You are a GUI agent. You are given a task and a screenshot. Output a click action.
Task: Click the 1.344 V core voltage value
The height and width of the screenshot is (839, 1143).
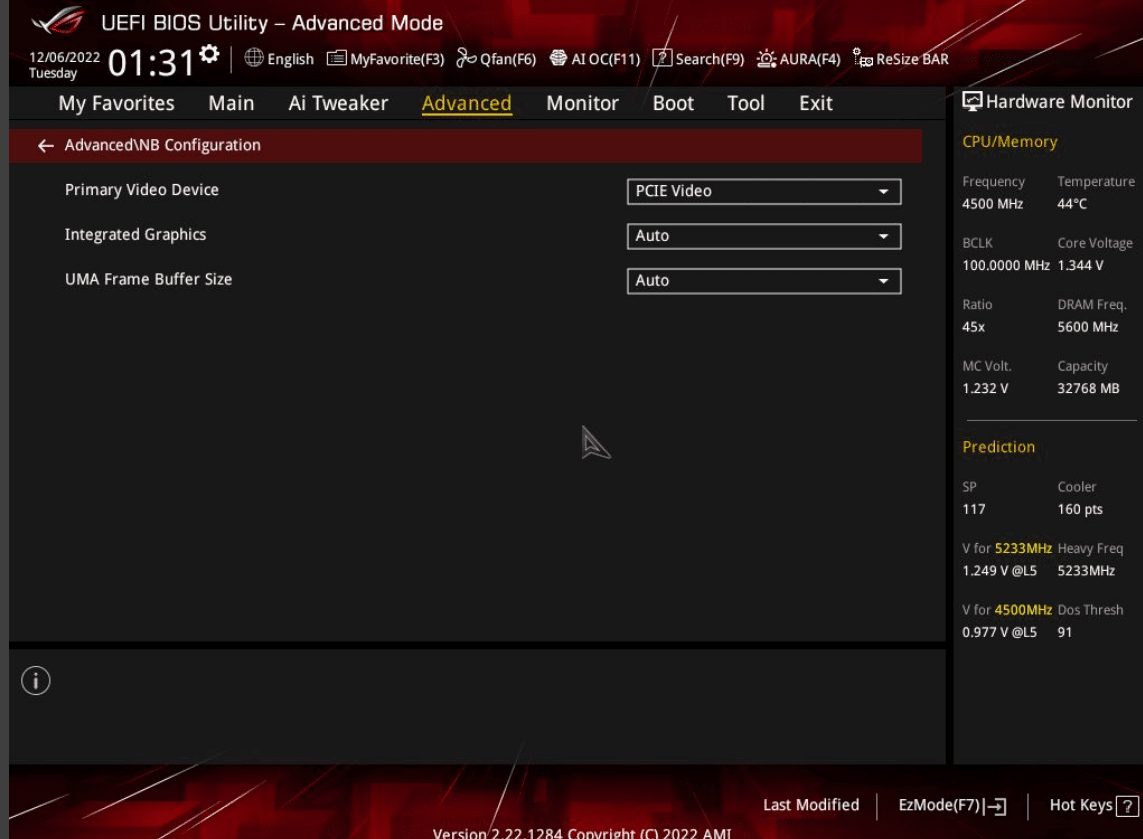pyautogui.click(x=1080, y=265)
